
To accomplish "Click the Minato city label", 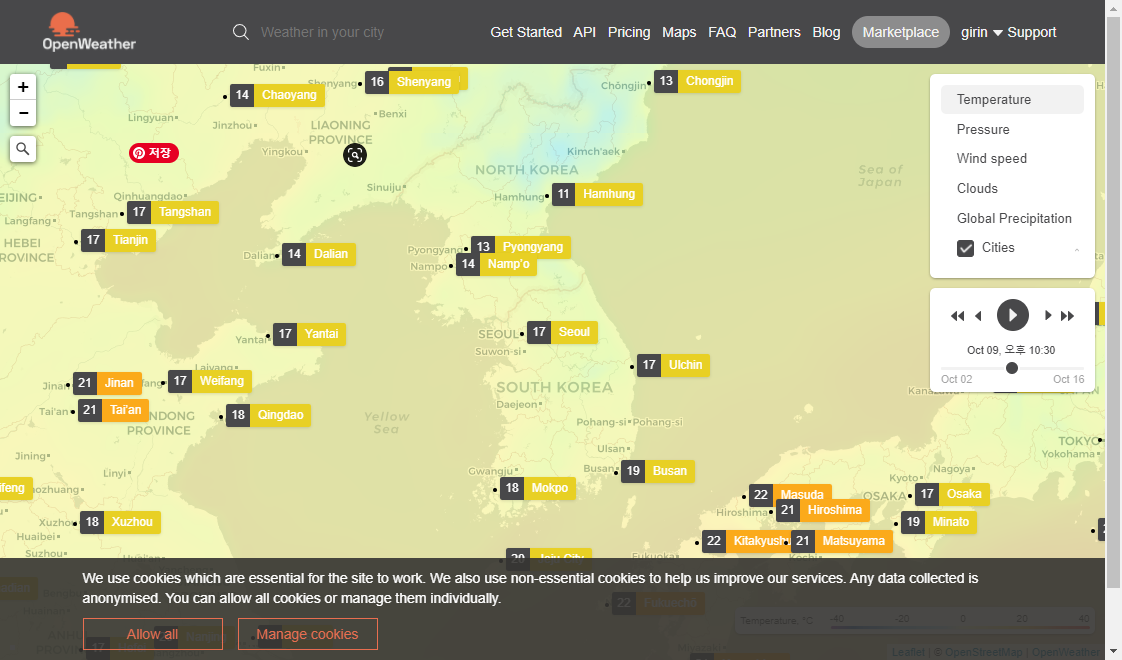I will coord(950,522).
